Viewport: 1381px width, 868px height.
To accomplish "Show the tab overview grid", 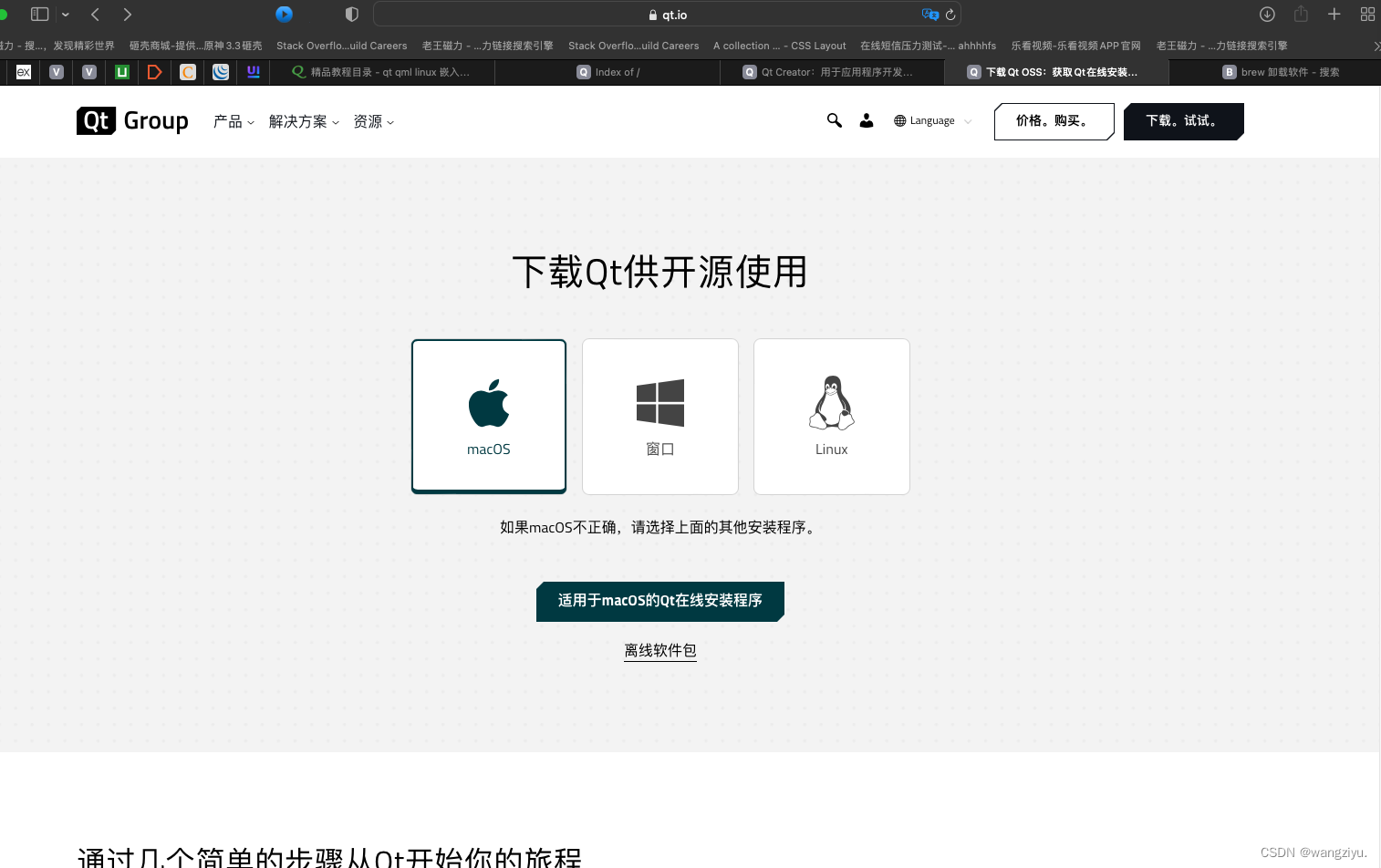I will [x=1367, y=15].
